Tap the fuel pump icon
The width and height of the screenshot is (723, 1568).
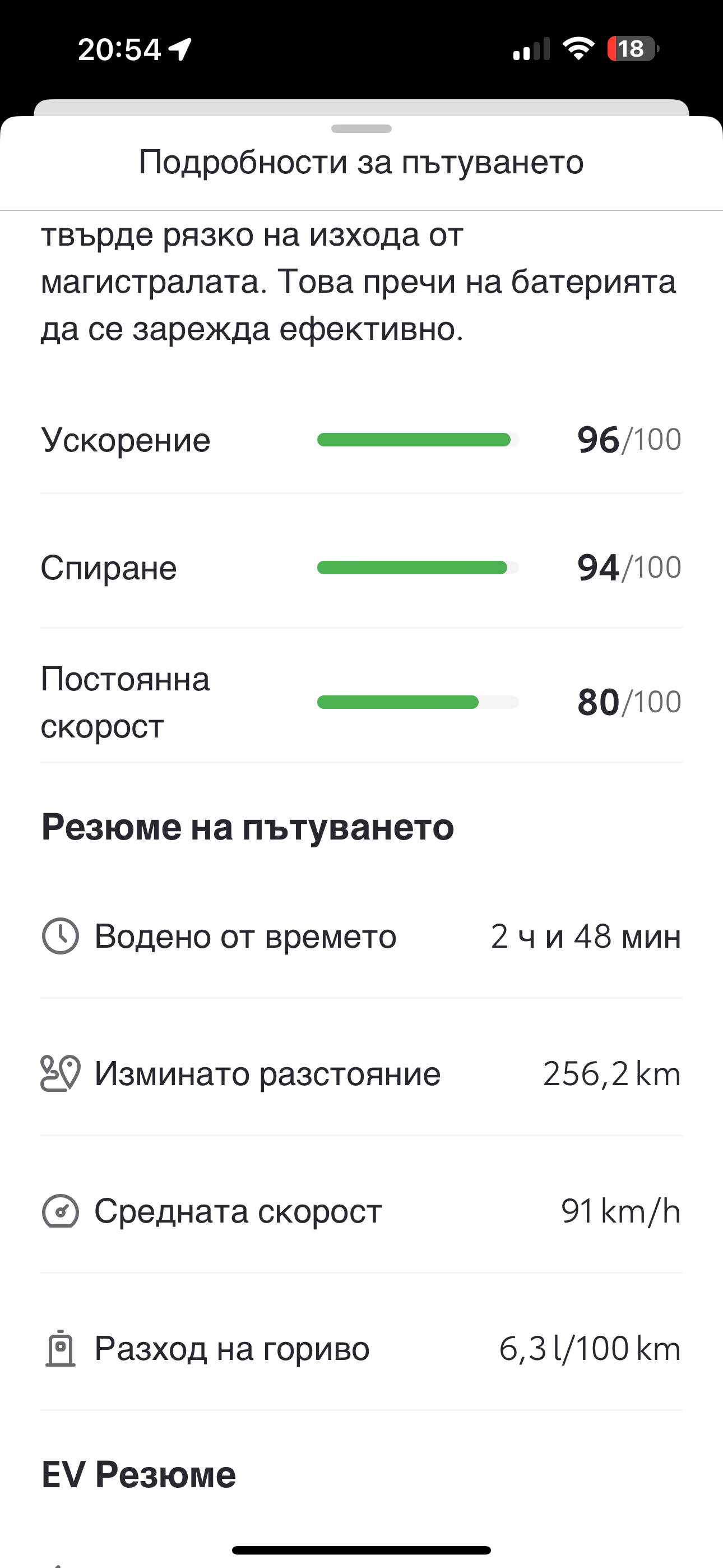[59, 1348]
